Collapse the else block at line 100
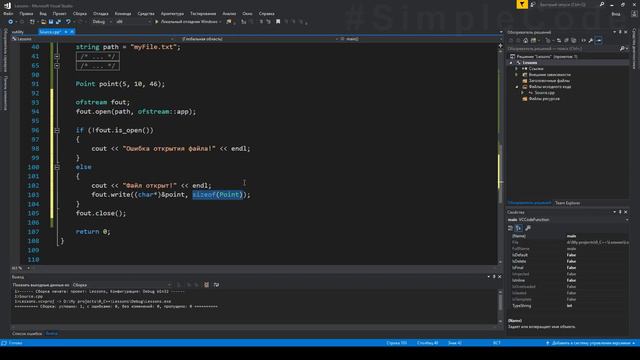The height and width of the screenshot is (360, 640). [x=57, y=167]
